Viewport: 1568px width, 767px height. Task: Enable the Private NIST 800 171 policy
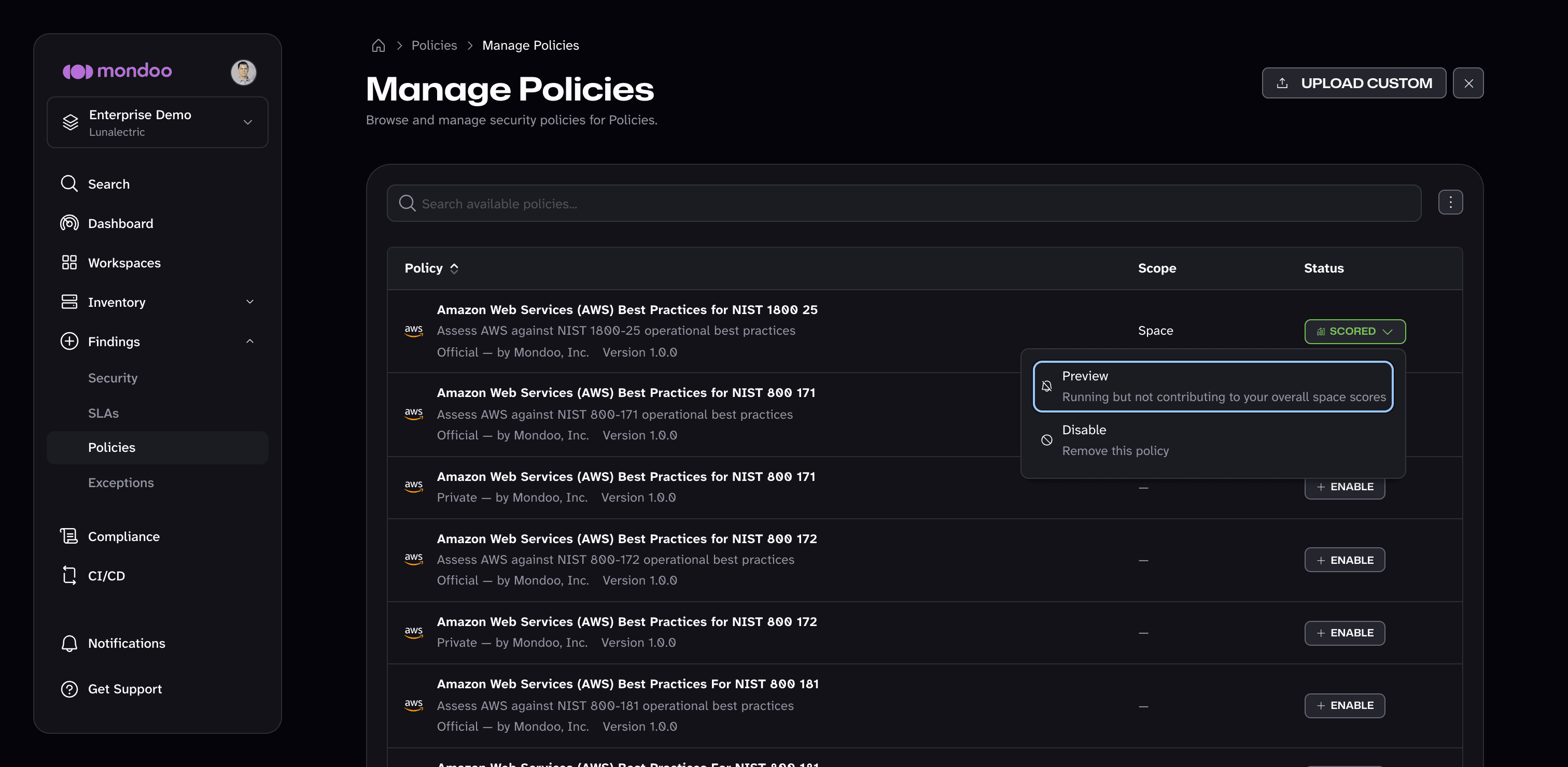(1345, 487)
